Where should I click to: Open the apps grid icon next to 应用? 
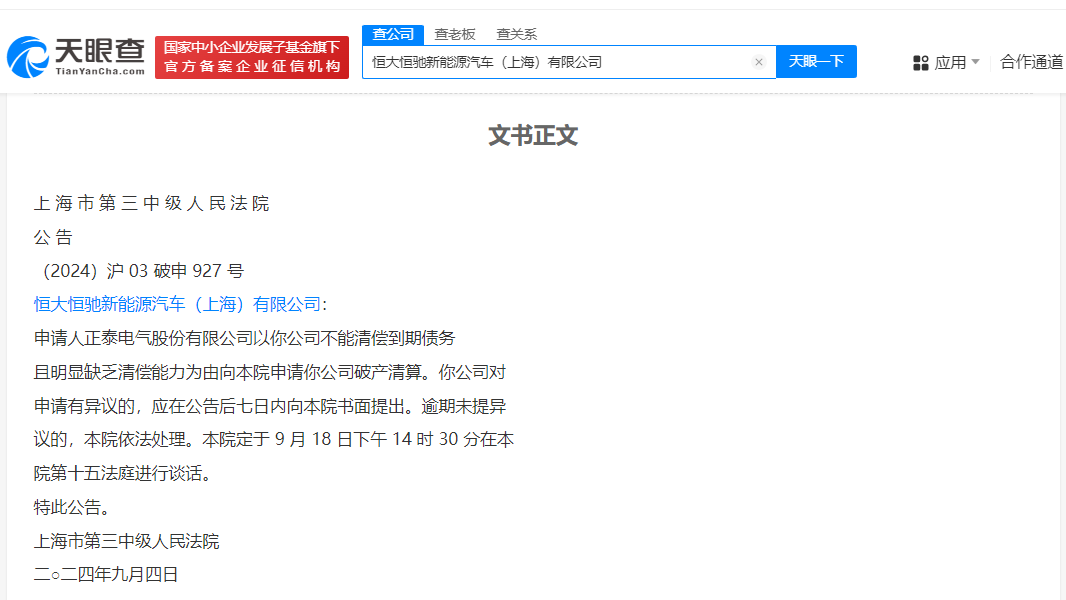click(x=919, y=61)
